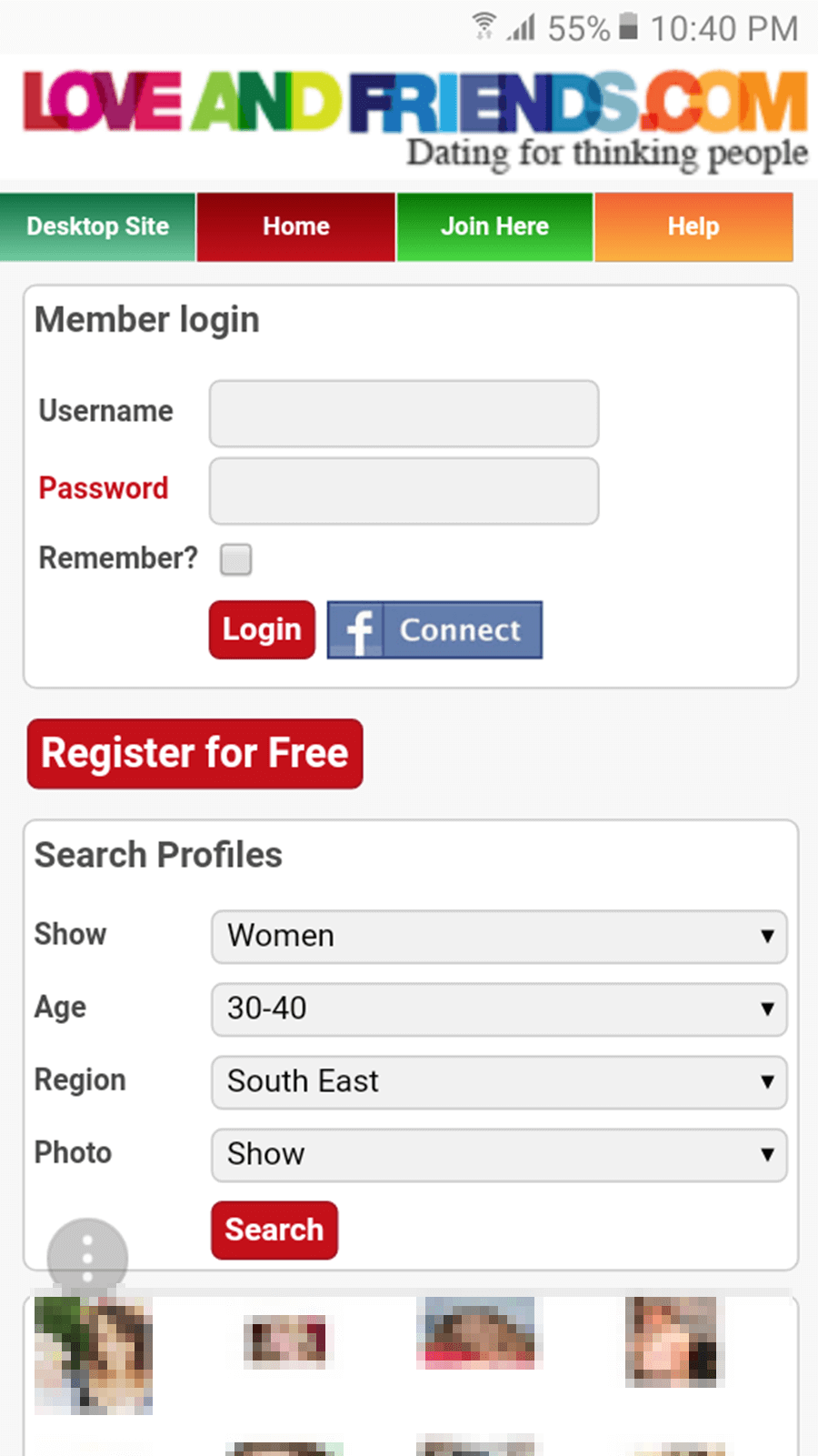Go to the Home tab
The height and width of the screenshot is (1456, 818).
pos(296,226)
